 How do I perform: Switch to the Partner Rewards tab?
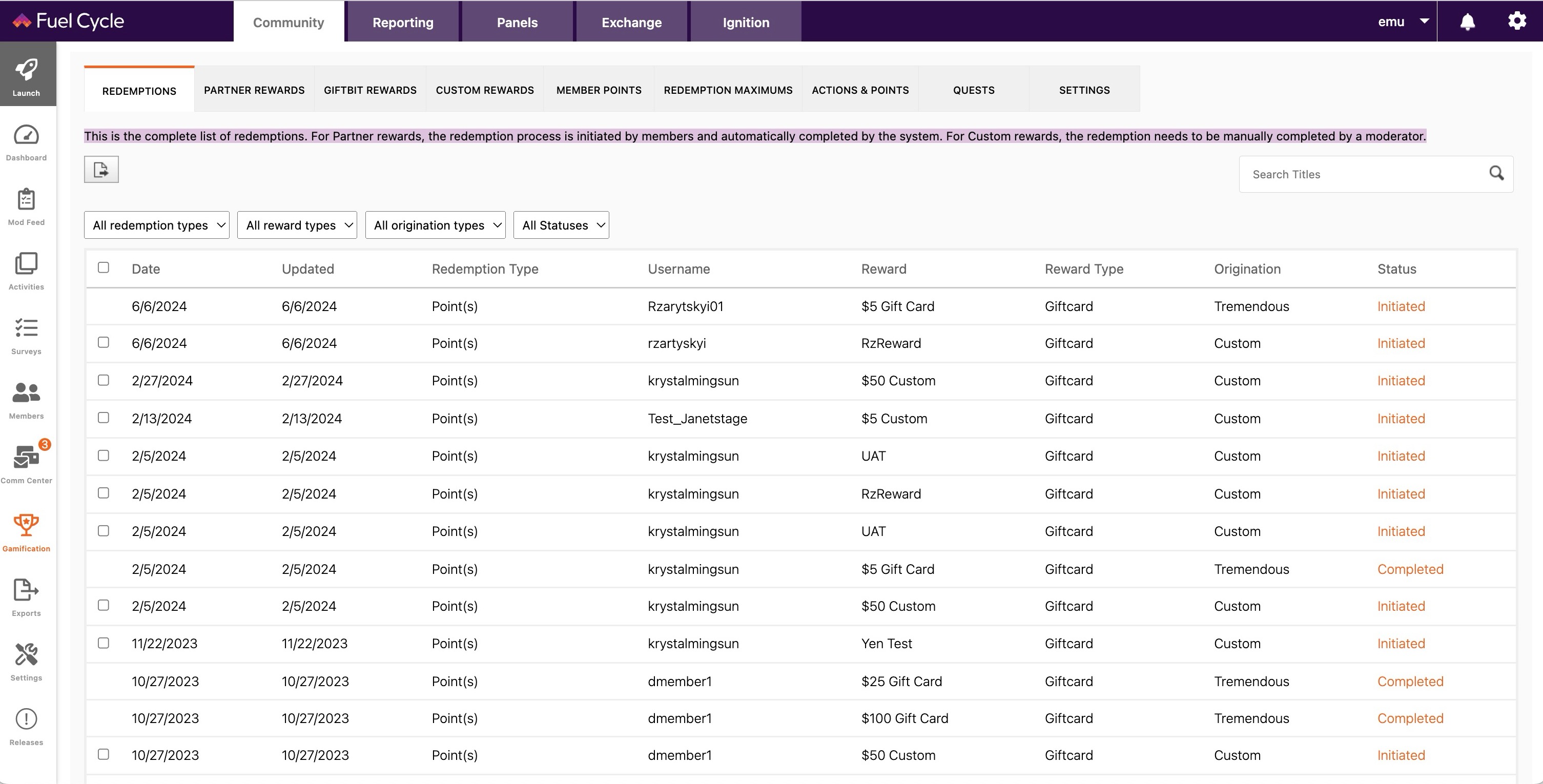click(253, 90)
